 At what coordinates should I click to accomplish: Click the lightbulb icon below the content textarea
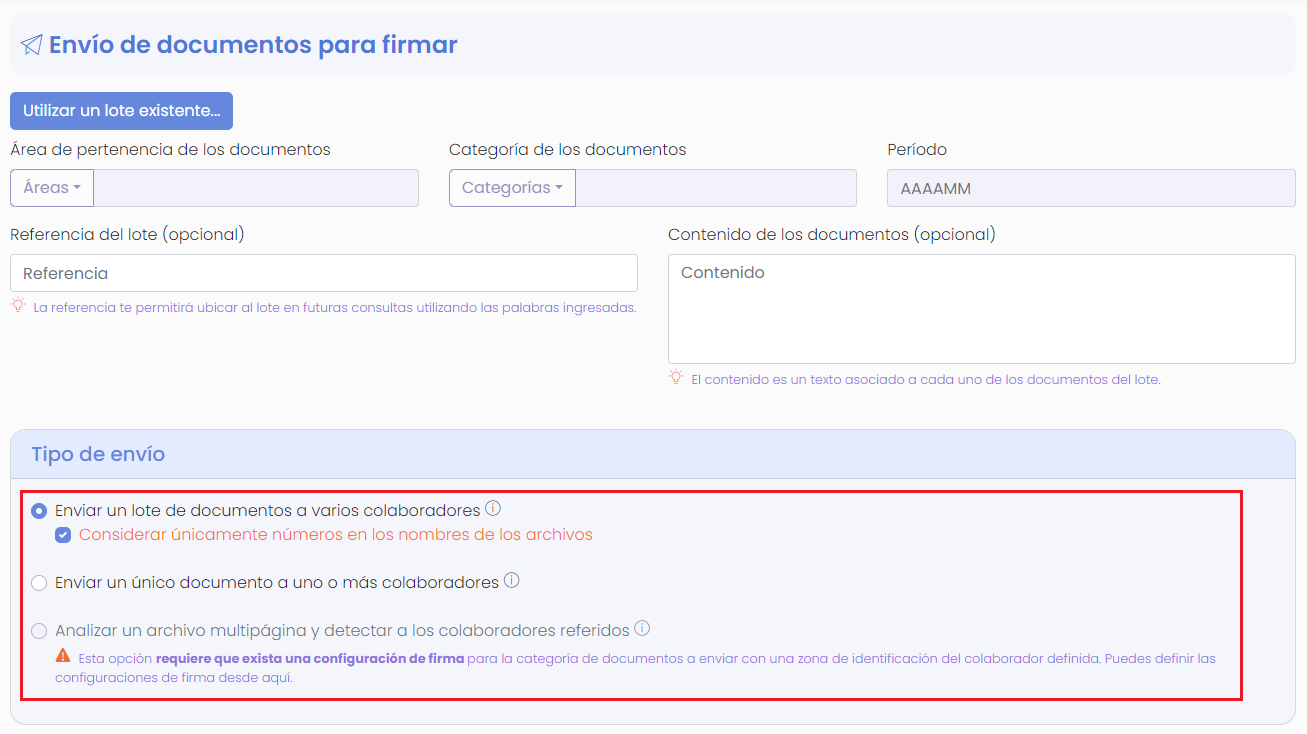click(675, 377)
